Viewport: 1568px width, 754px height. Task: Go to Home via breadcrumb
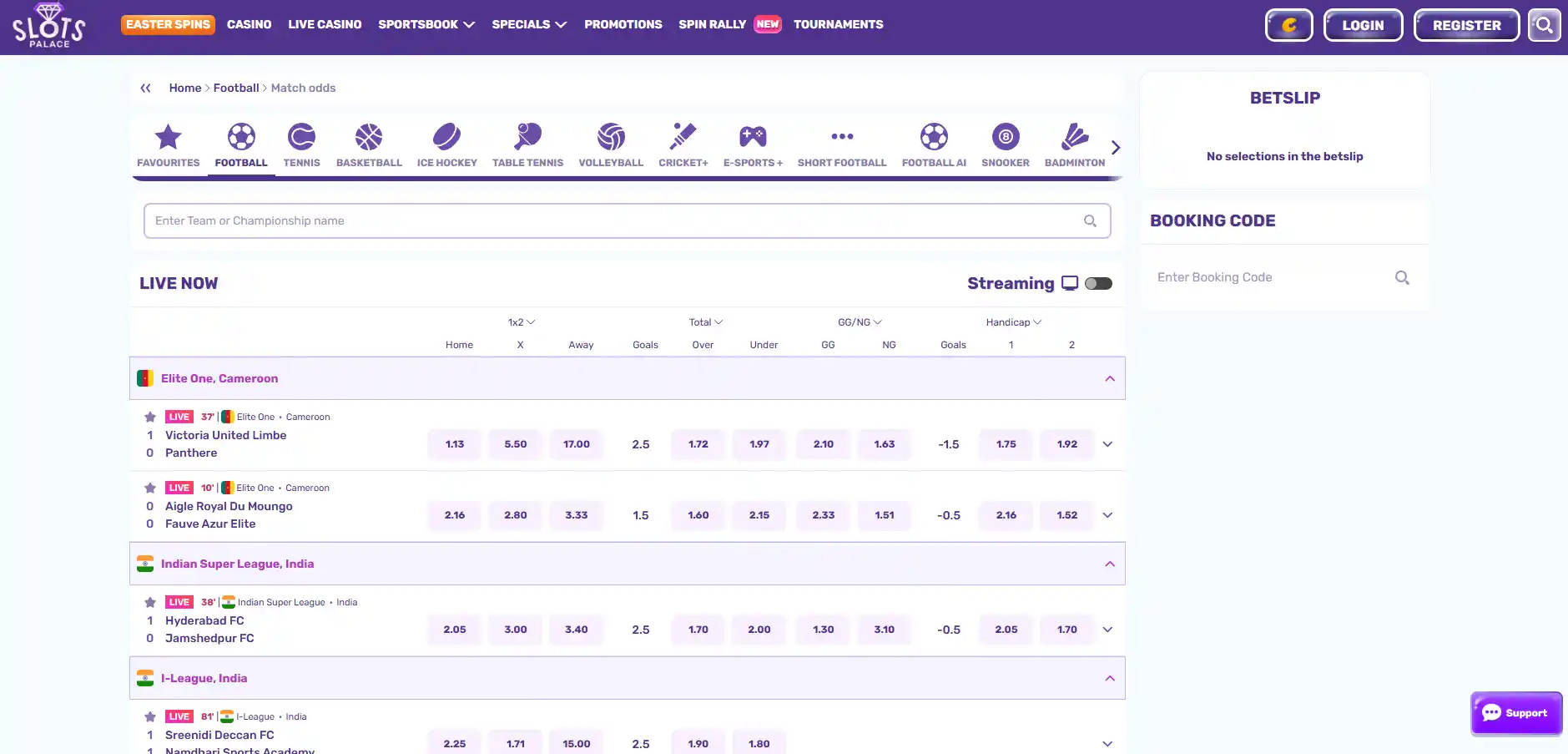coord(185,88)
